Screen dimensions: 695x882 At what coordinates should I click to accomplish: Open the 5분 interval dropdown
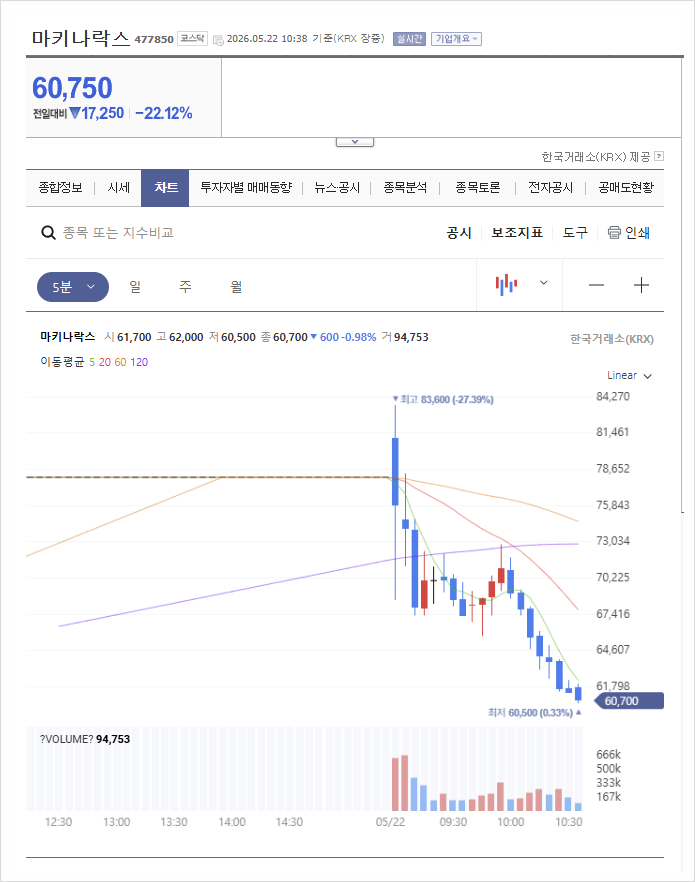click(73, 287)
